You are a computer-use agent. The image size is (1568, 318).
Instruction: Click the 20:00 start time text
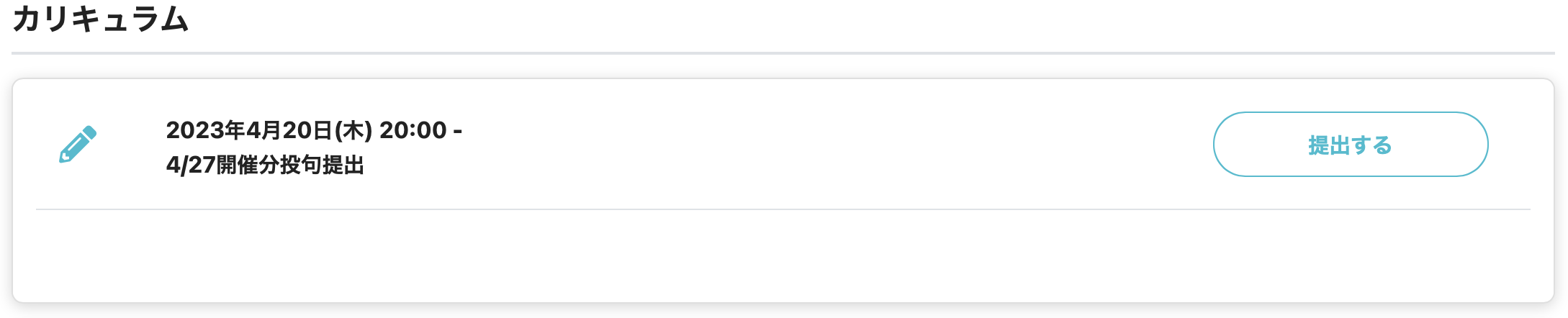click(x=413, y=130)
